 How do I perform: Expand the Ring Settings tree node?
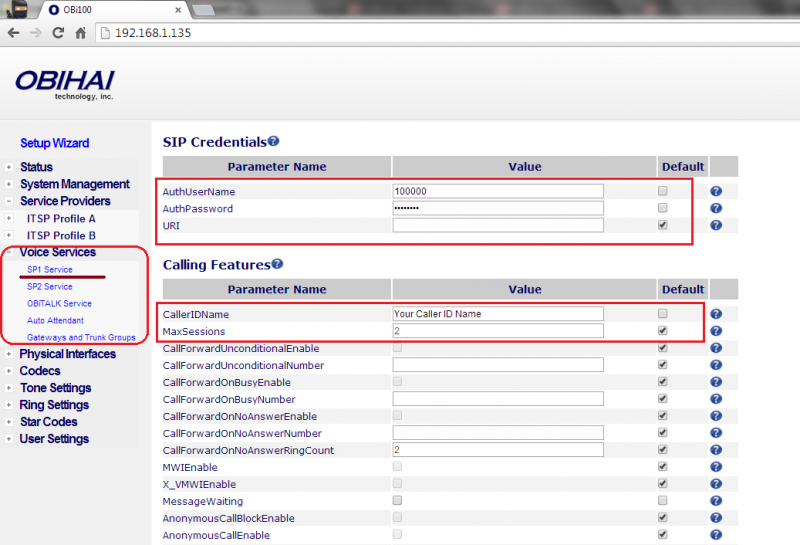(9, 405)
